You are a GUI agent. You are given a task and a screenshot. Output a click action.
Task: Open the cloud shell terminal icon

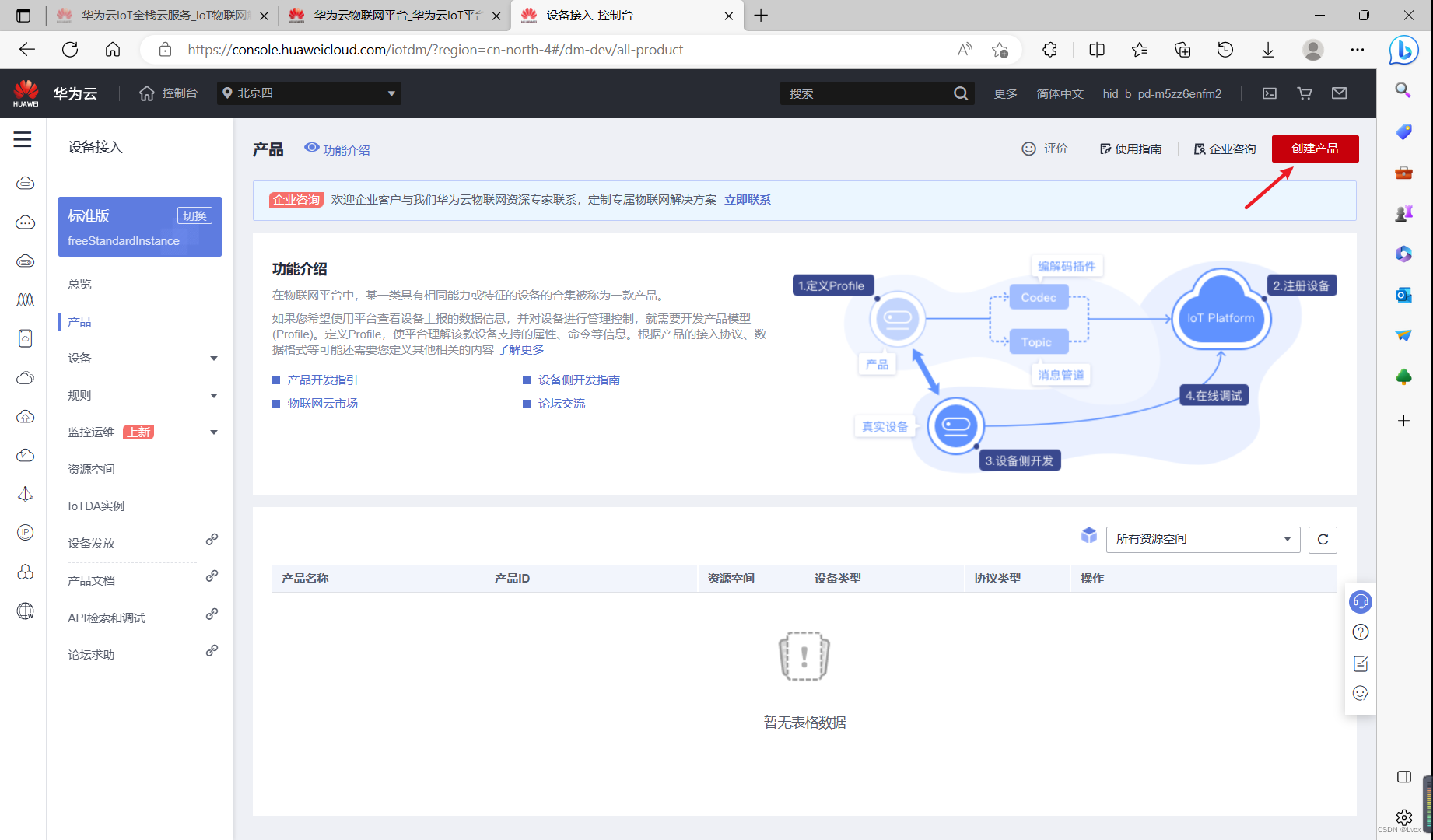[x=1270, y=93]
